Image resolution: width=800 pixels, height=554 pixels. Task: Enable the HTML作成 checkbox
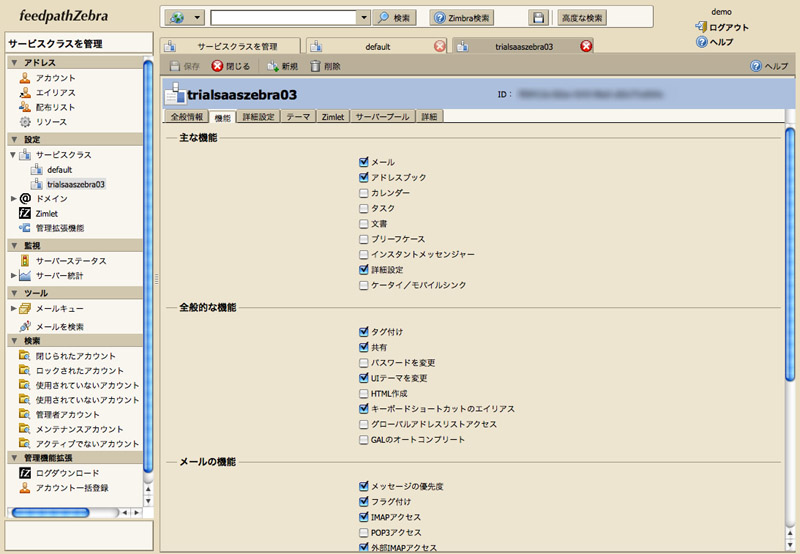coord(363,393)
